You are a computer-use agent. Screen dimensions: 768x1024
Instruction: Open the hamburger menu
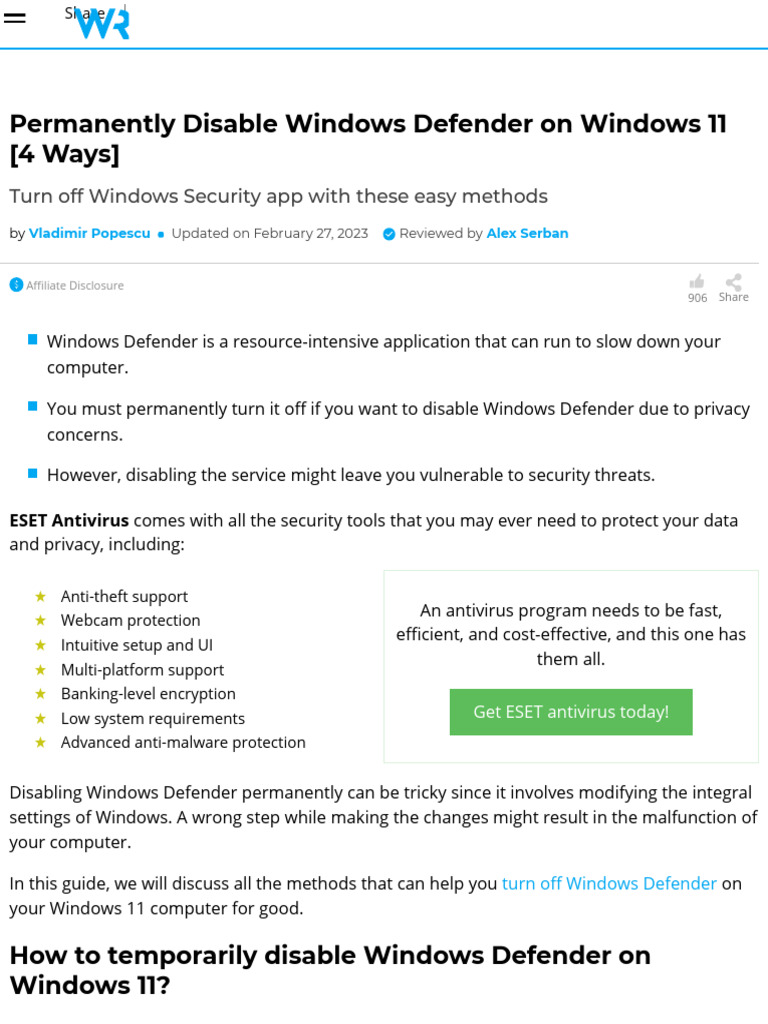pyautogui.click(x=15, y=19)
